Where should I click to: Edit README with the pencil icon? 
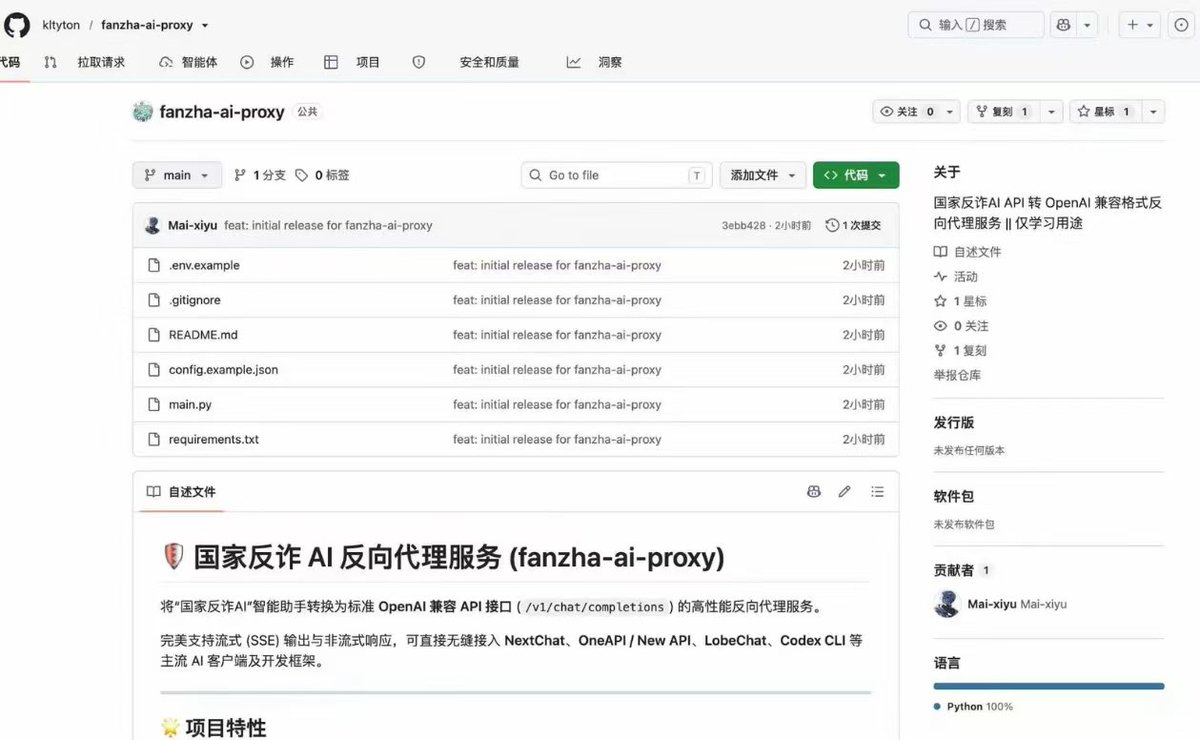[x=845, y=492]
